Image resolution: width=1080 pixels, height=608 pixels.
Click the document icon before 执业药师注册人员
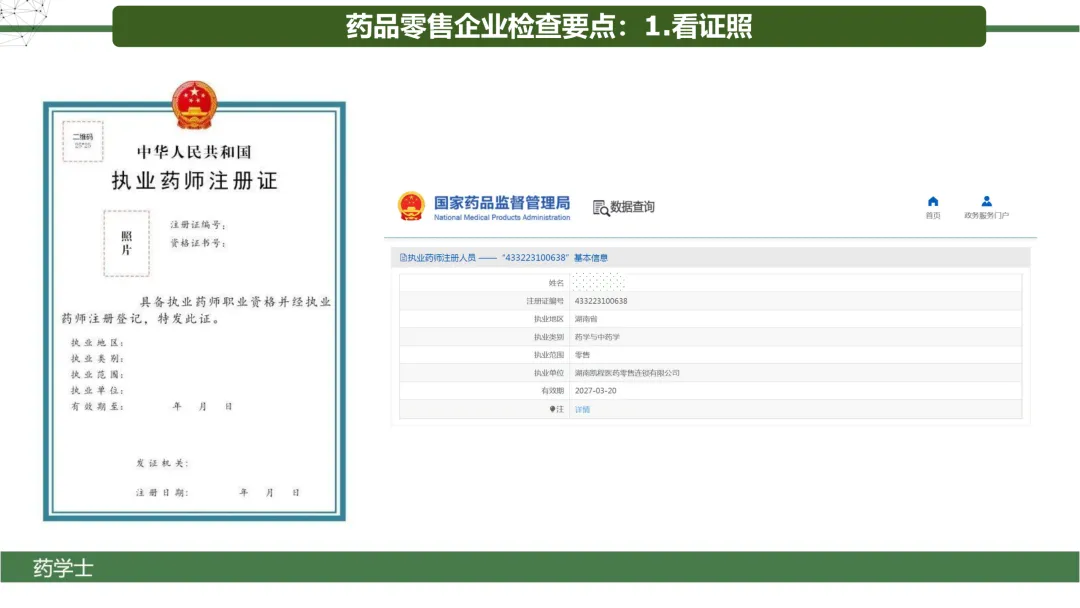point(403,258)
